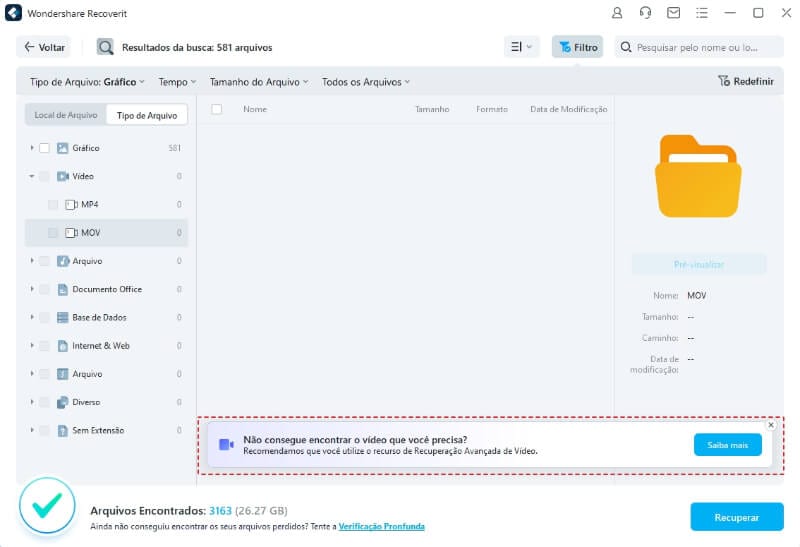The width and height of the screenshot is (800, 547).
Task: Click the Base de Dados category icon
Action: click(62, 317)
